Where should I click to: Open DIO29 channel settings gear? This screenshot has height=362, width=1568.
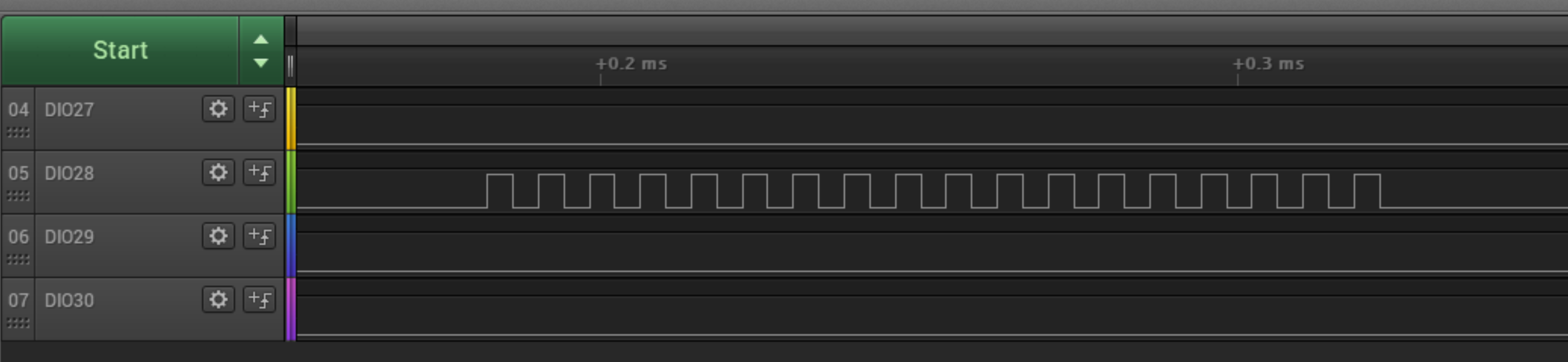(218, 236)
